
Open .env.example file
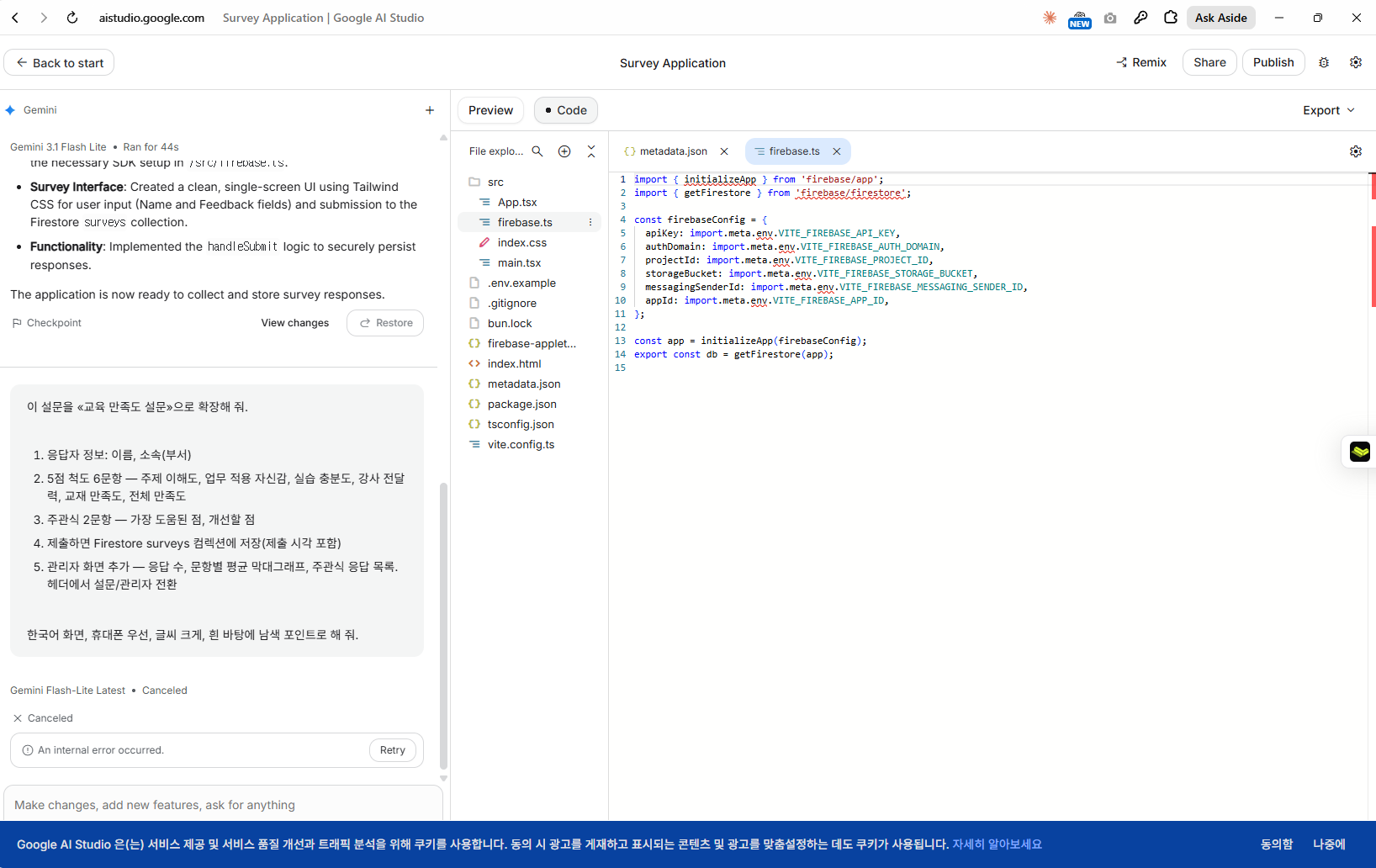(x=530, y=283)
